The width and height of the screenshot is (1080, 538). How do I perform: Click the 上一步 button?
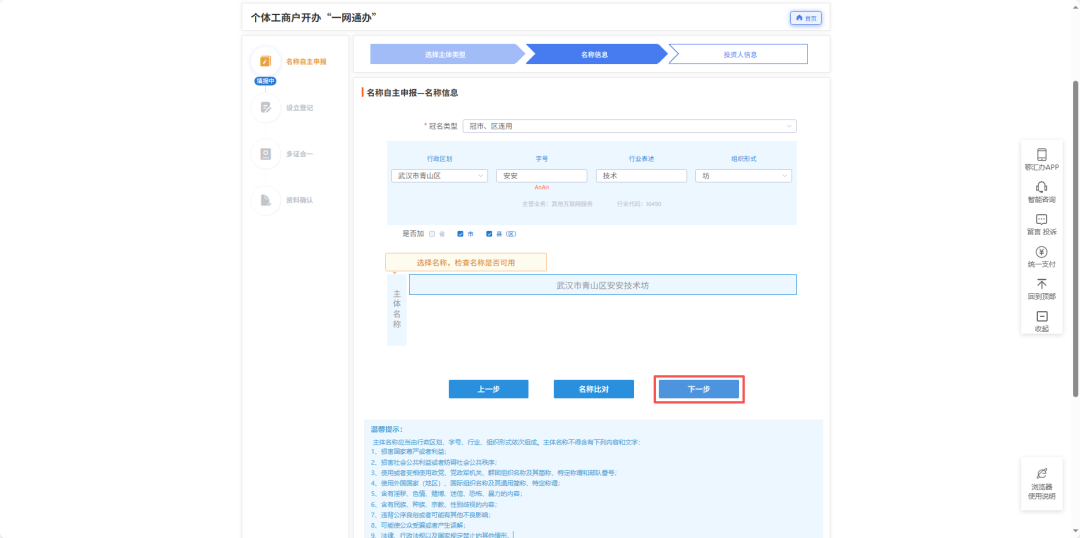point(488,389)
